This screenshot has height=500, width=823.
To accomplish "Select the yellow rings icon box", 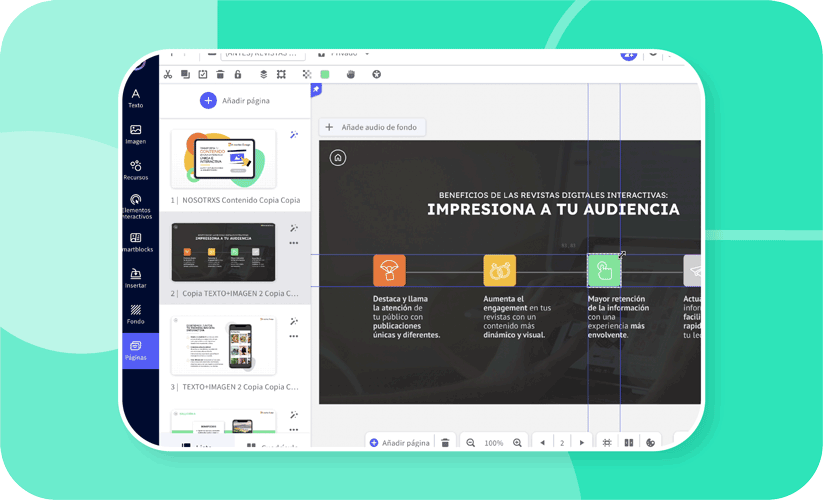I will 499,270.
